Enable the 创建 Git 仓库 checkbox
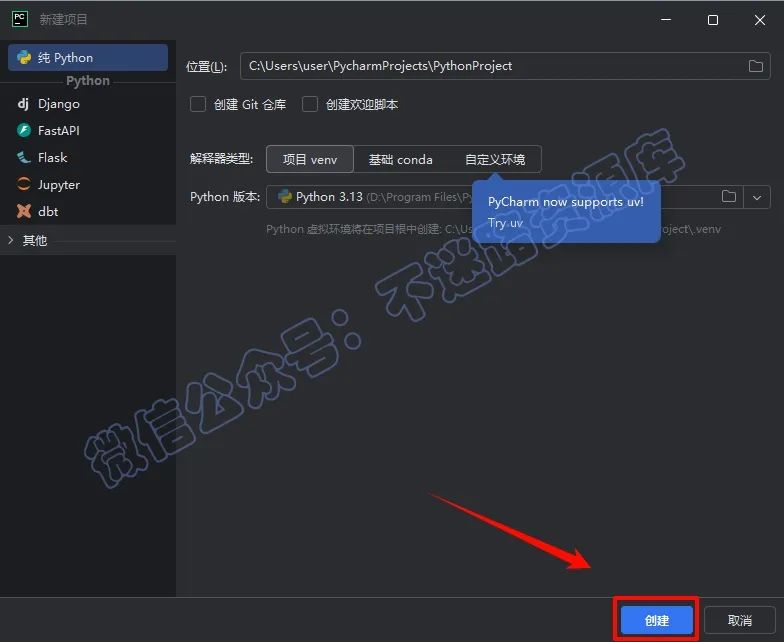The image size is (784, 642). pos(198,104)
